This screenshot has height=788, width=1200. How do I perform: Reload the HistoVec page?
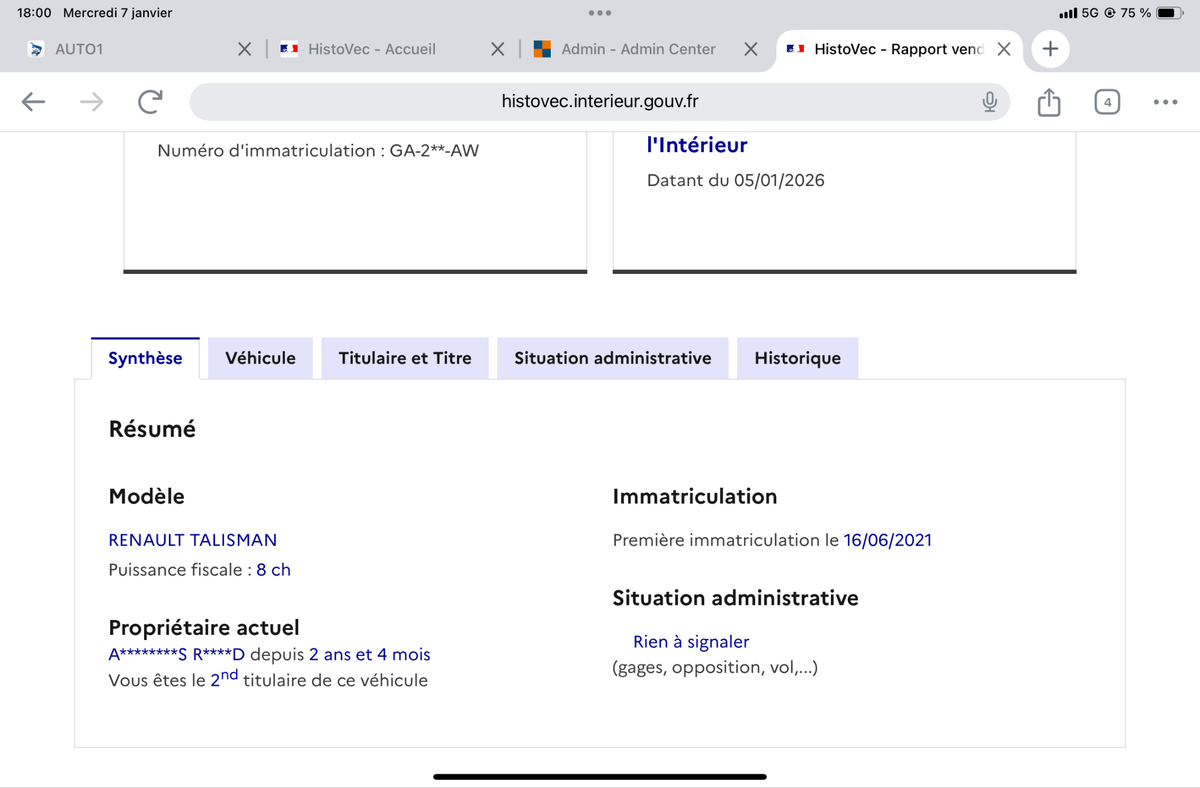pos(150,101)
